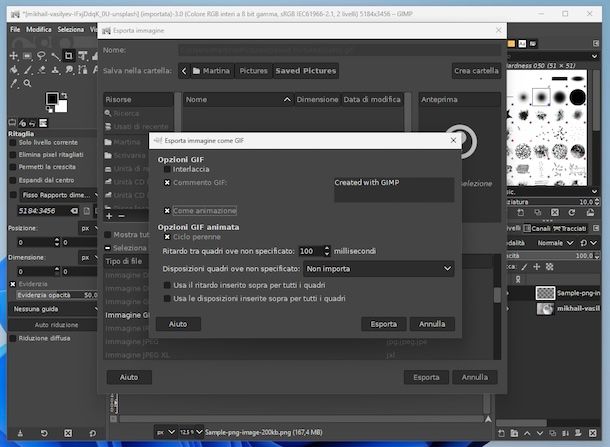Select the Crop tool in the toolbox
610x447 pixels.
(x=68, y=56)
